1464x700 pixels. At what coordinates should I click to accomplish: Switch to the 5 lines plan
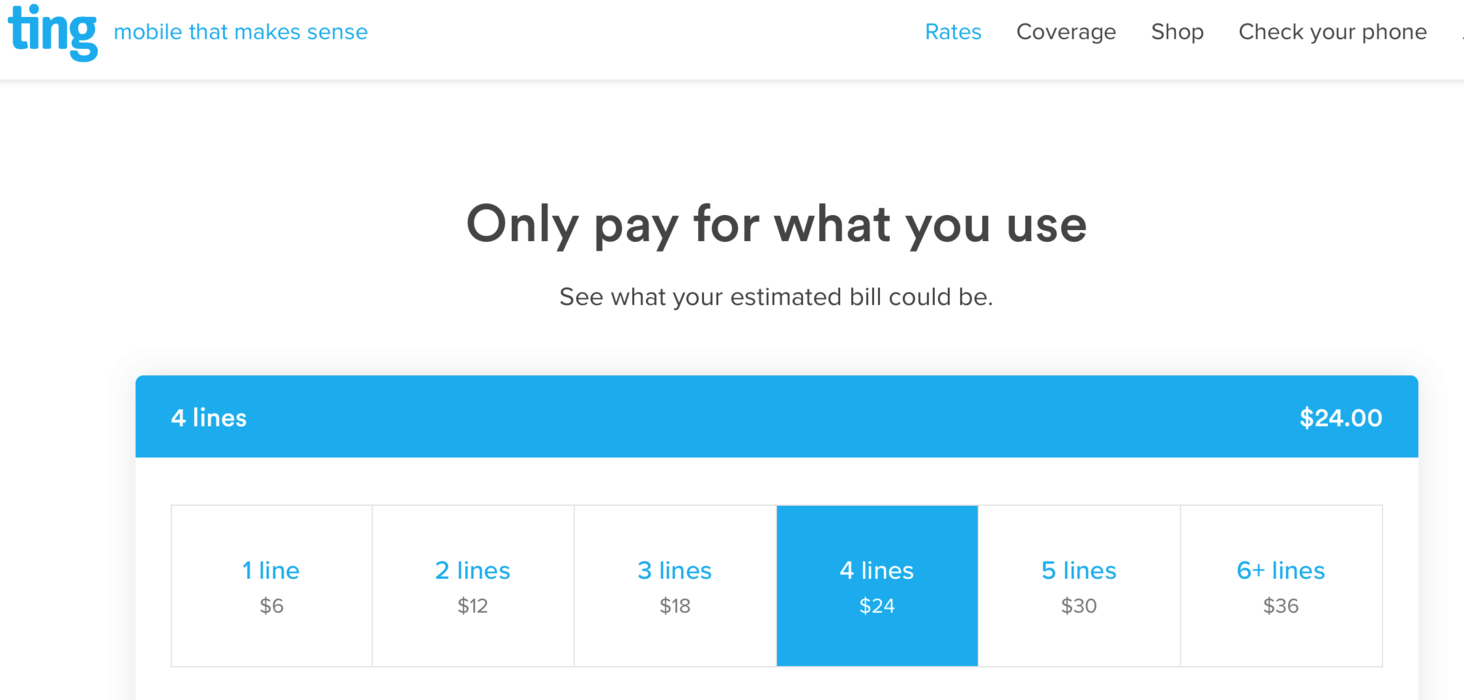pos(1079,585)
